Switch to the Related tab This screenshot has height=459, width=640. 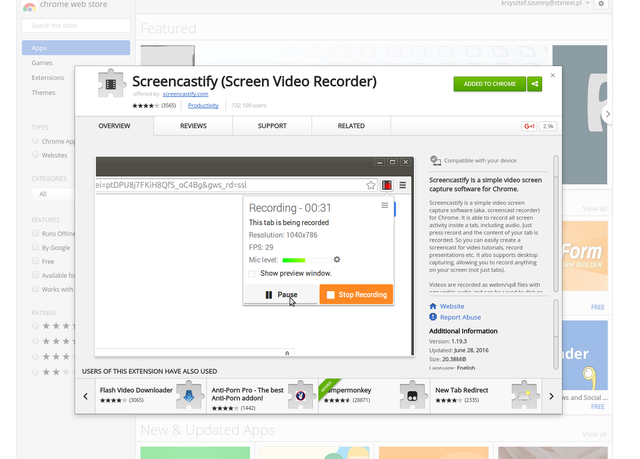click(351, 126)
